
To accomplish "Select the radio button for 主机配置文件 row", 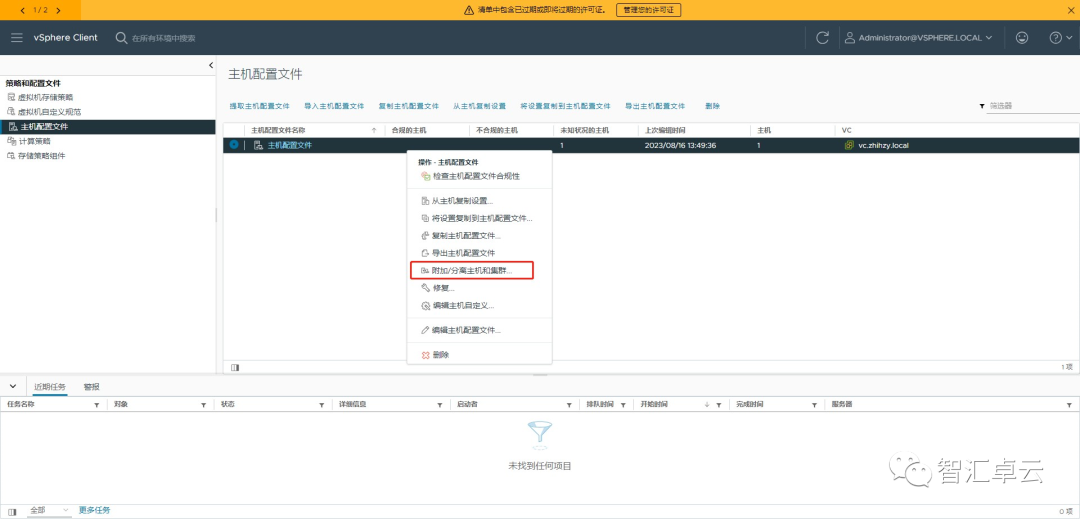I will pos(234,145).
